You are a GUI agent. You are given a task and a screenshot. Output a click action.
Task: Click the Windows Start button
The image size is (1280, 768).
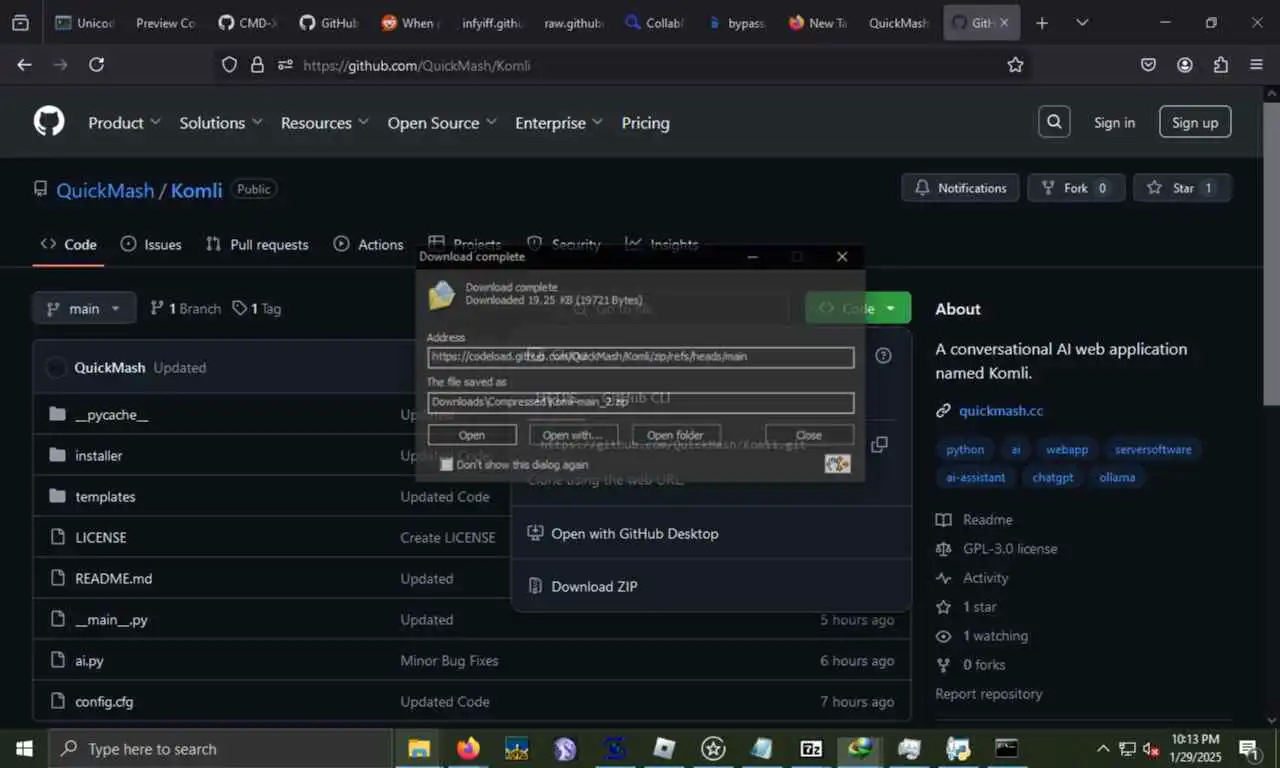pos(24,748)
